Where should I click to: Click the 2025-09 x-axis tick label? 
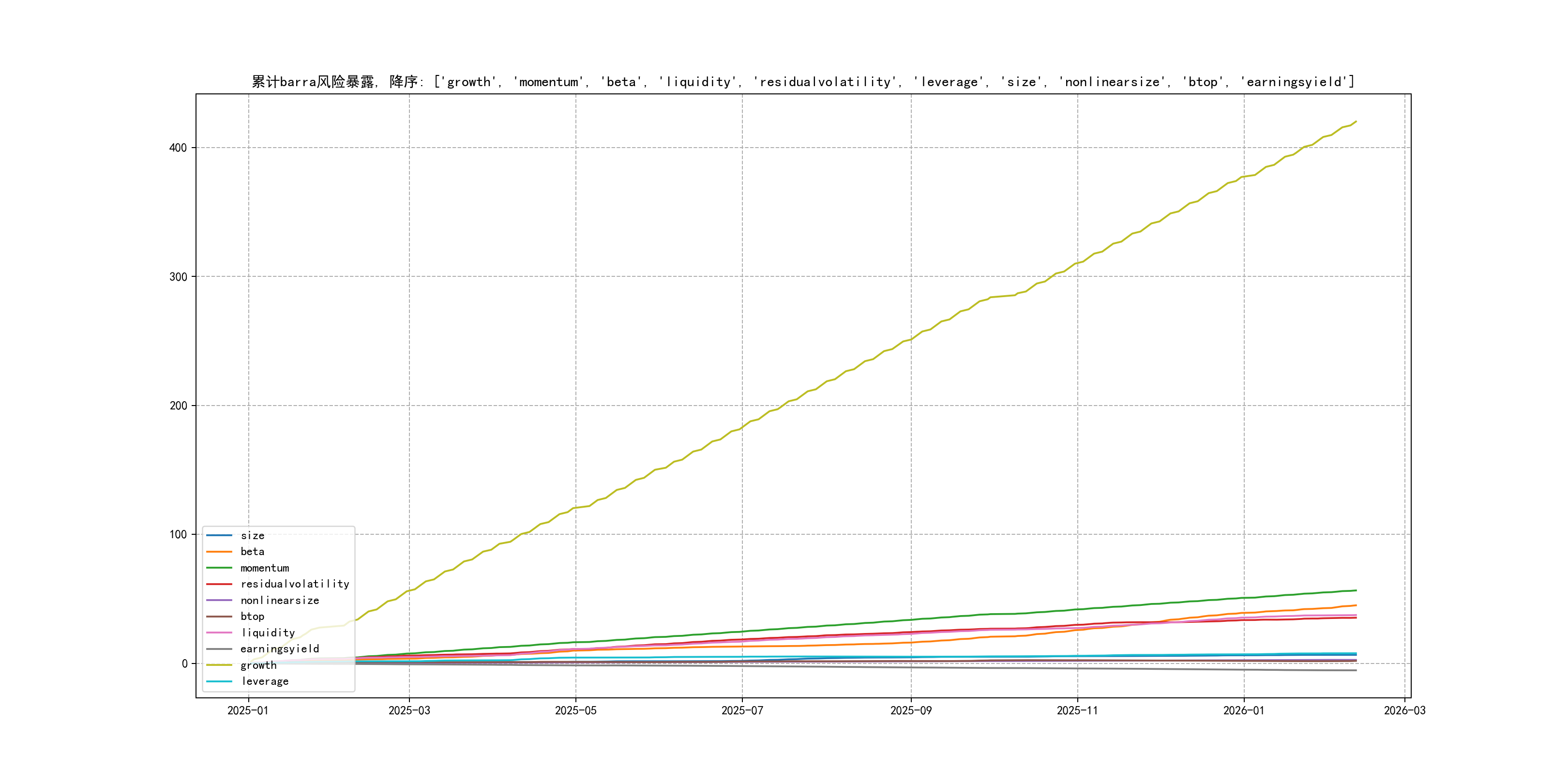pyautogui.click(x=911, y=710)
